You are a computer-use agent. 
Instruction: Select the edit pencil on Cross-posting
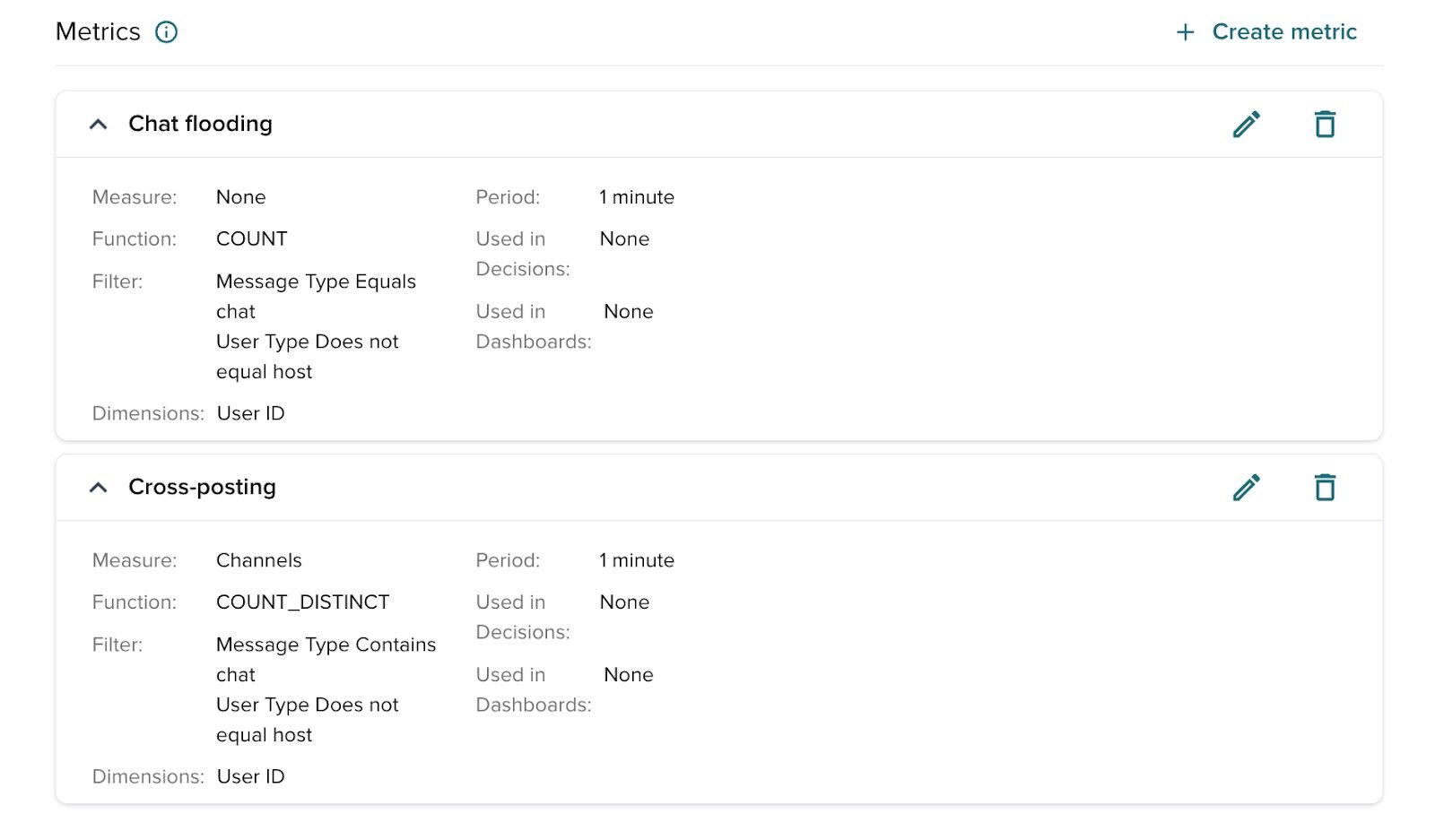coord(1247,488)
